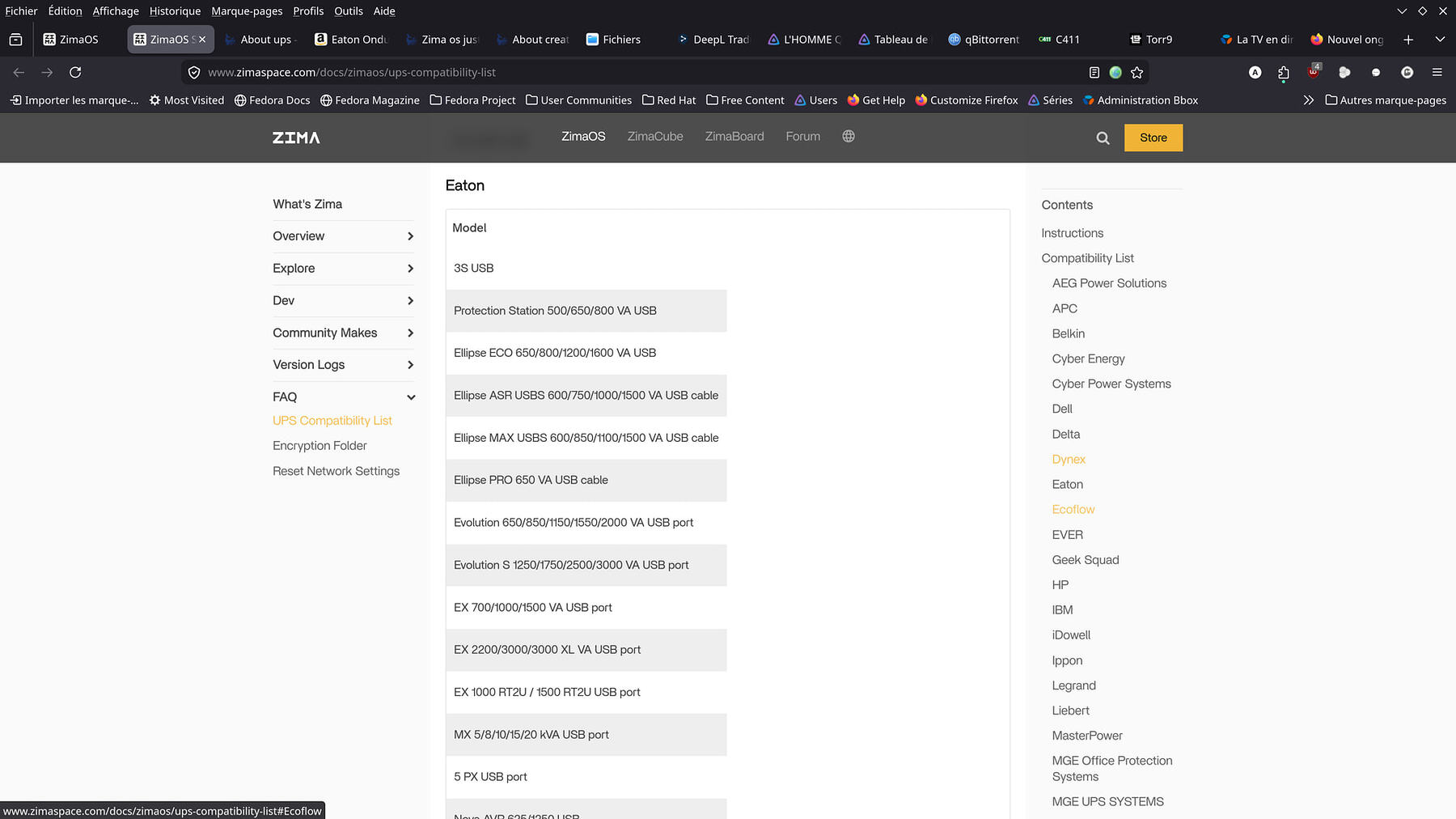Open the Most Visited bookmark
This screenshot has width=1456, height=819.
187,100
